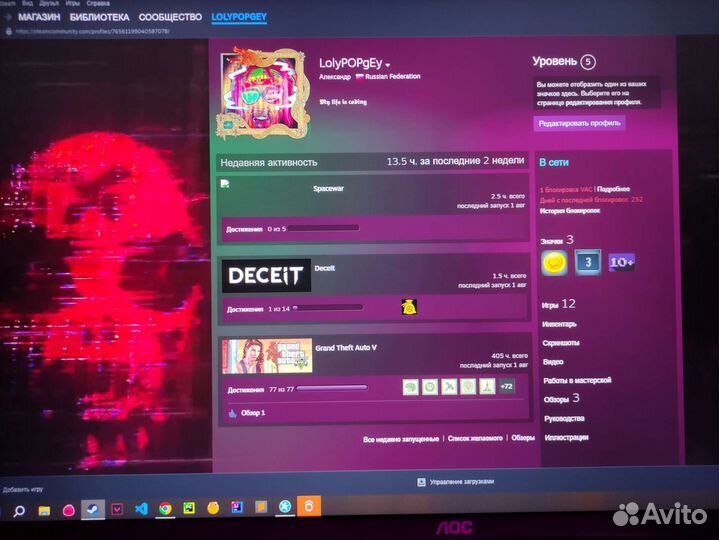Click Deceit achievements progress bar 1 из 14
Viewport: 719px width, 540px height.
click(x=328, y=308)
